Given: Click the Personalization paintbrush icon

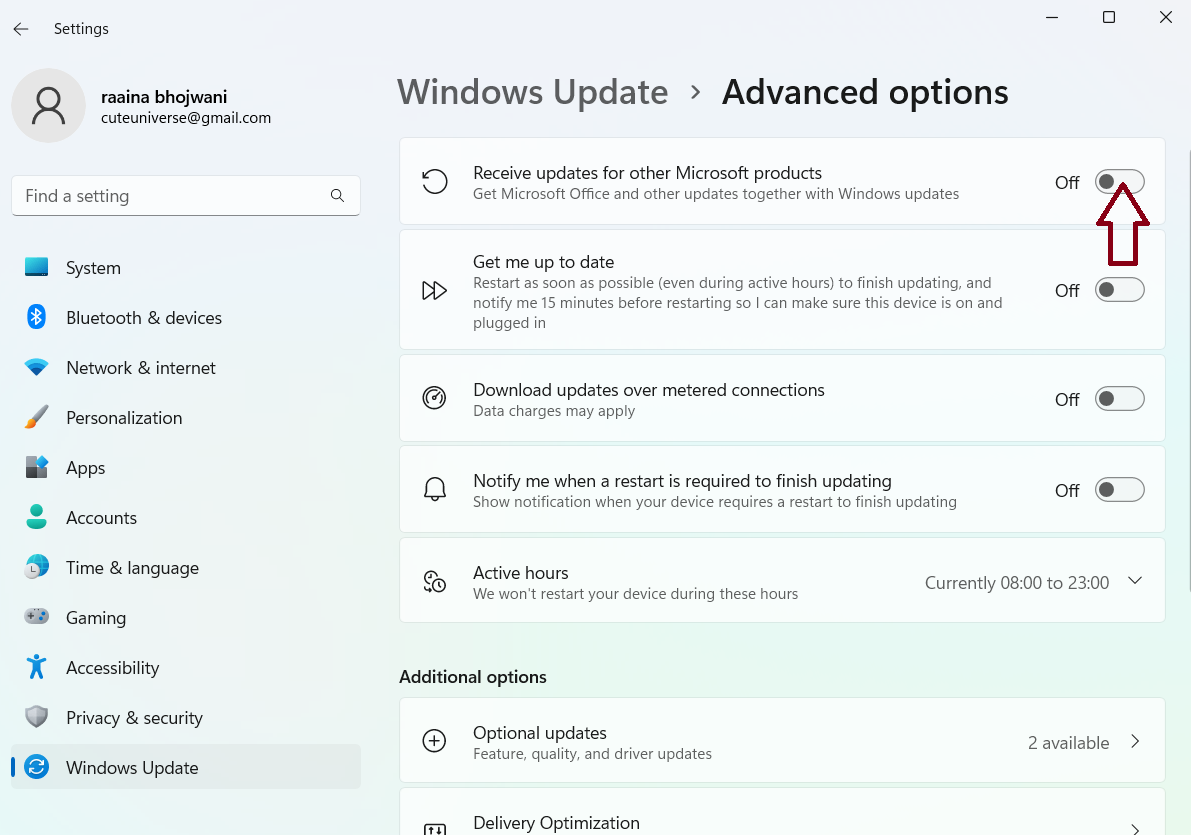Looking at the screenshot, I should tap(37, 418).
